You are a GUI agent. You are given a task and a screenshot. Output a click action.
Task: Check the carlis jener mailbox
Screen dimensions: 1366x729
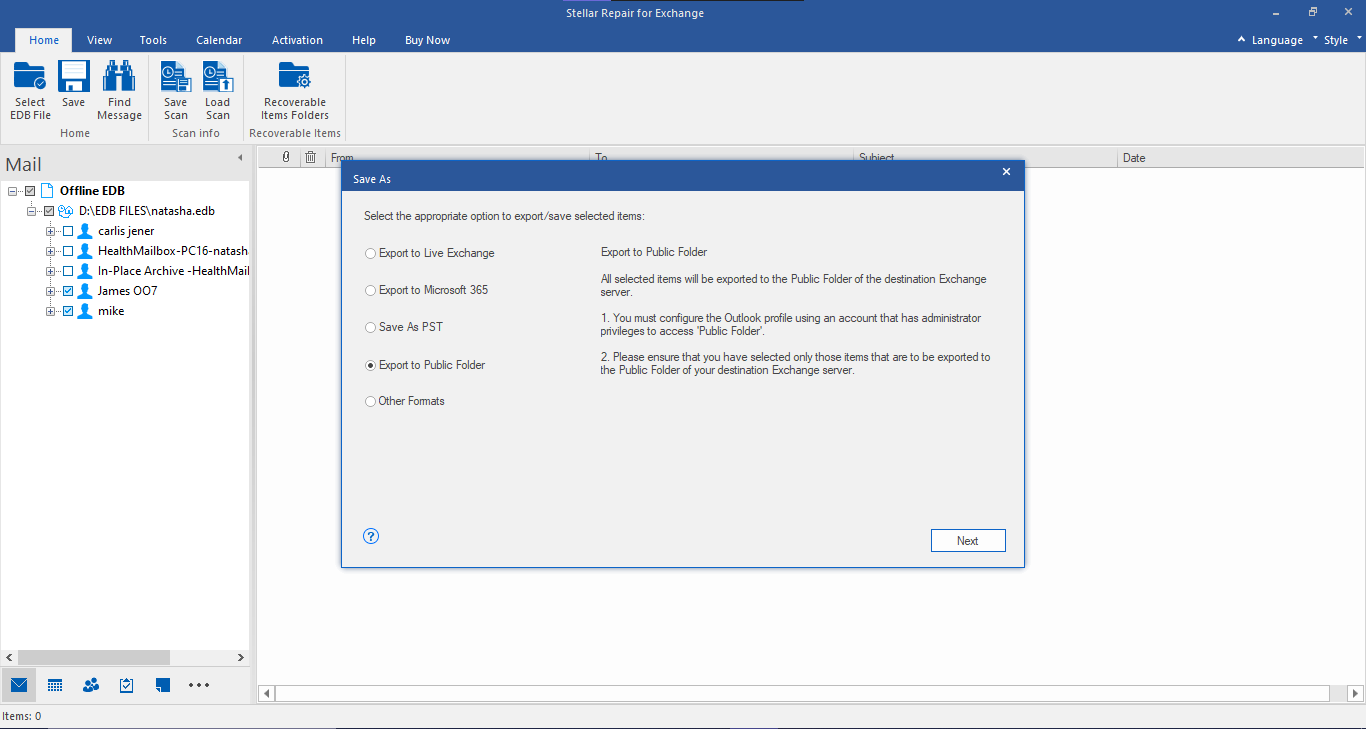click(x=68, y=231)
